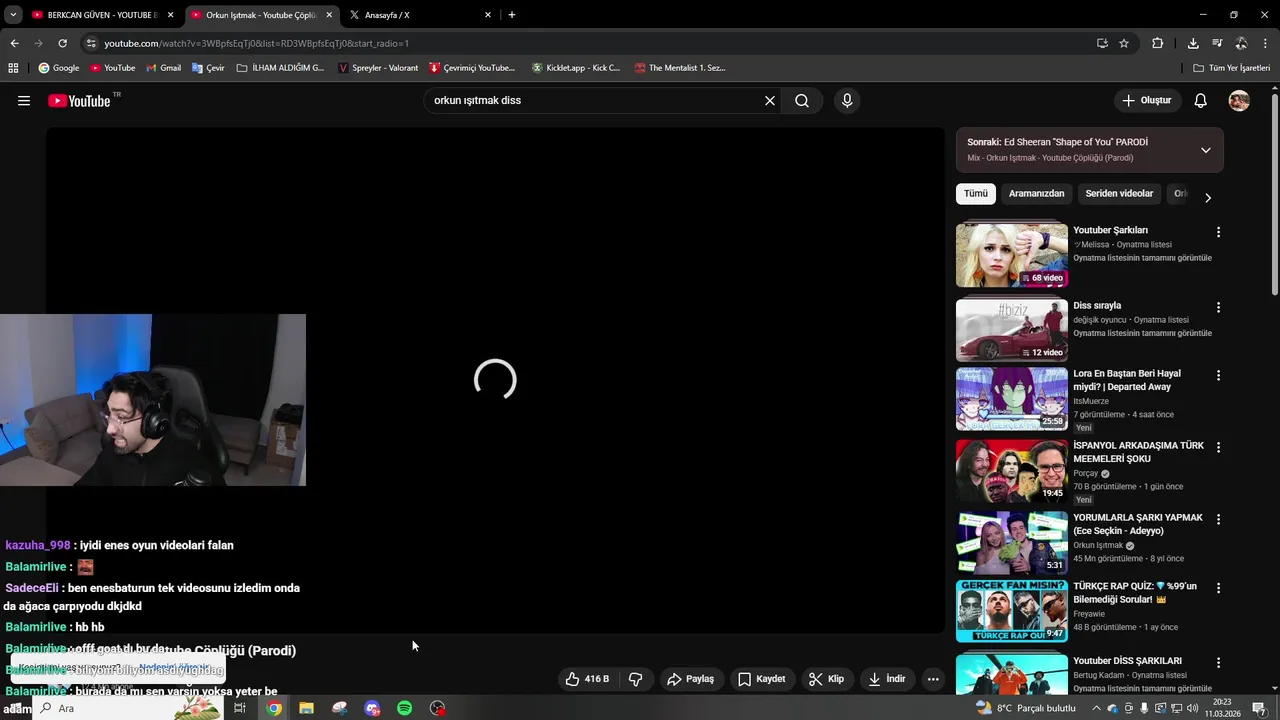Open the Youtuber Şarkıları playlist thumbnail
1280x720 pixels.
(1011, 254)
